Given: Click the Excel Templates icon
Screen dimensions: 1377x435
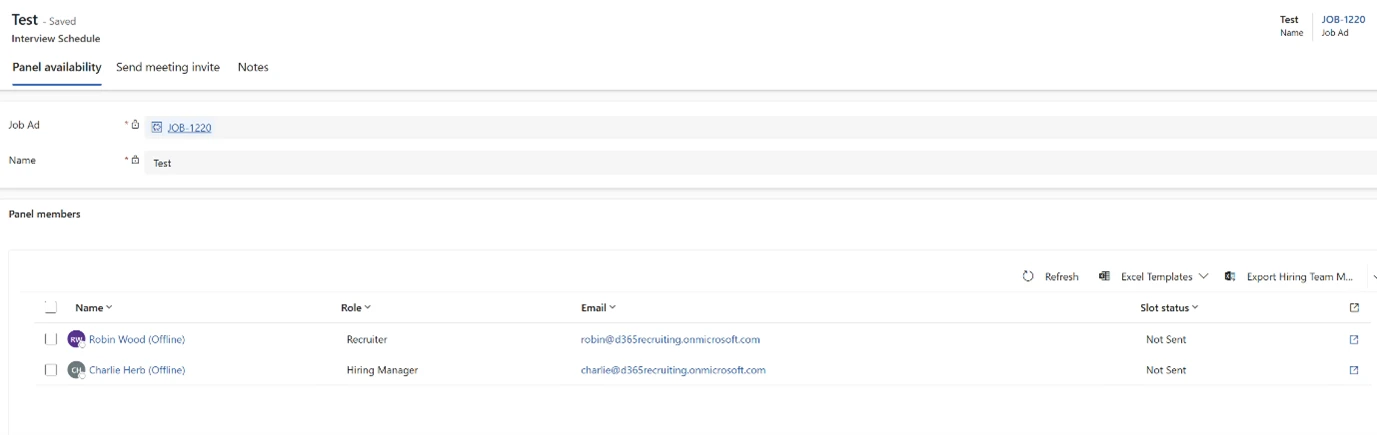Looking at the screenshot, I should pos(1104,276).
